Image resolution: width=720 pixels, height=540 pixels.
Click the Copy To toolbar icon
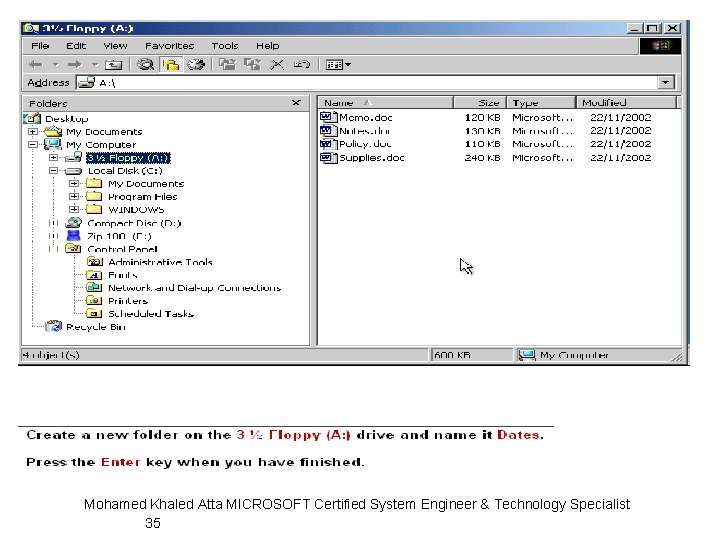[253, 65]
